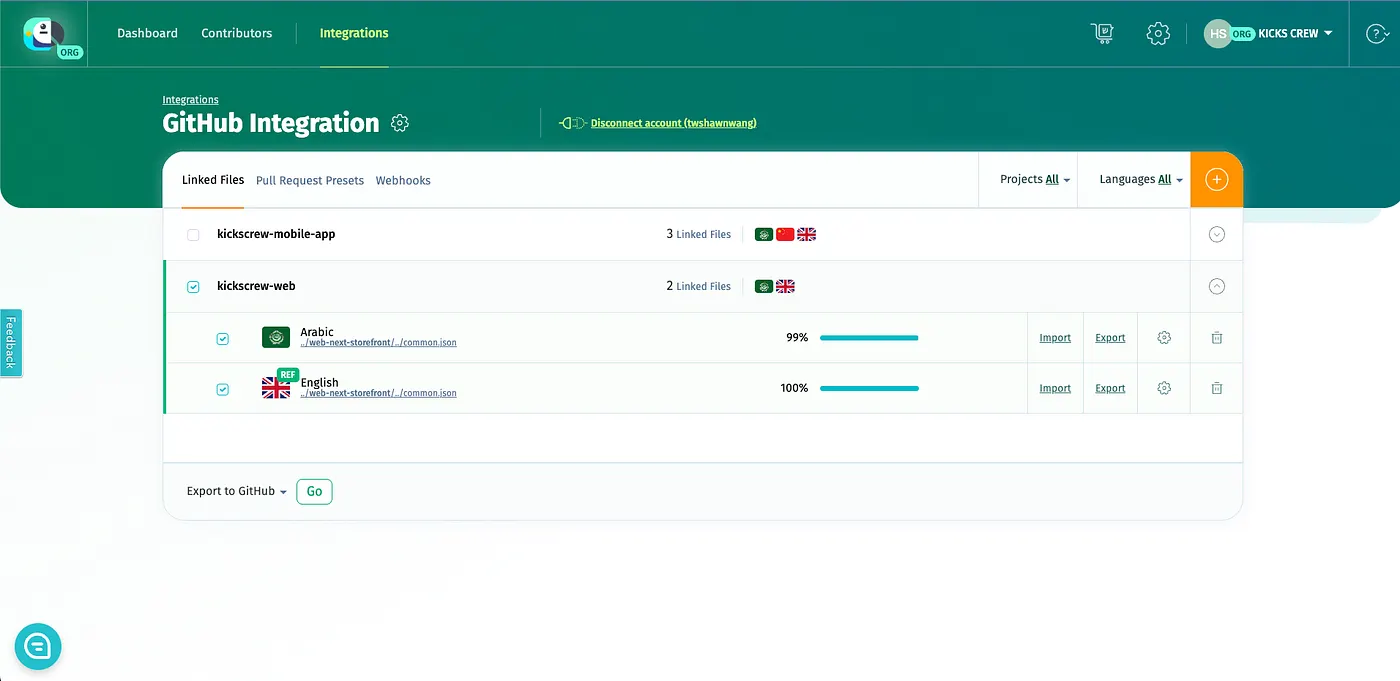The image size is (1400, 681).
Task: Click Import for English file
Action: coord(1055,388)
